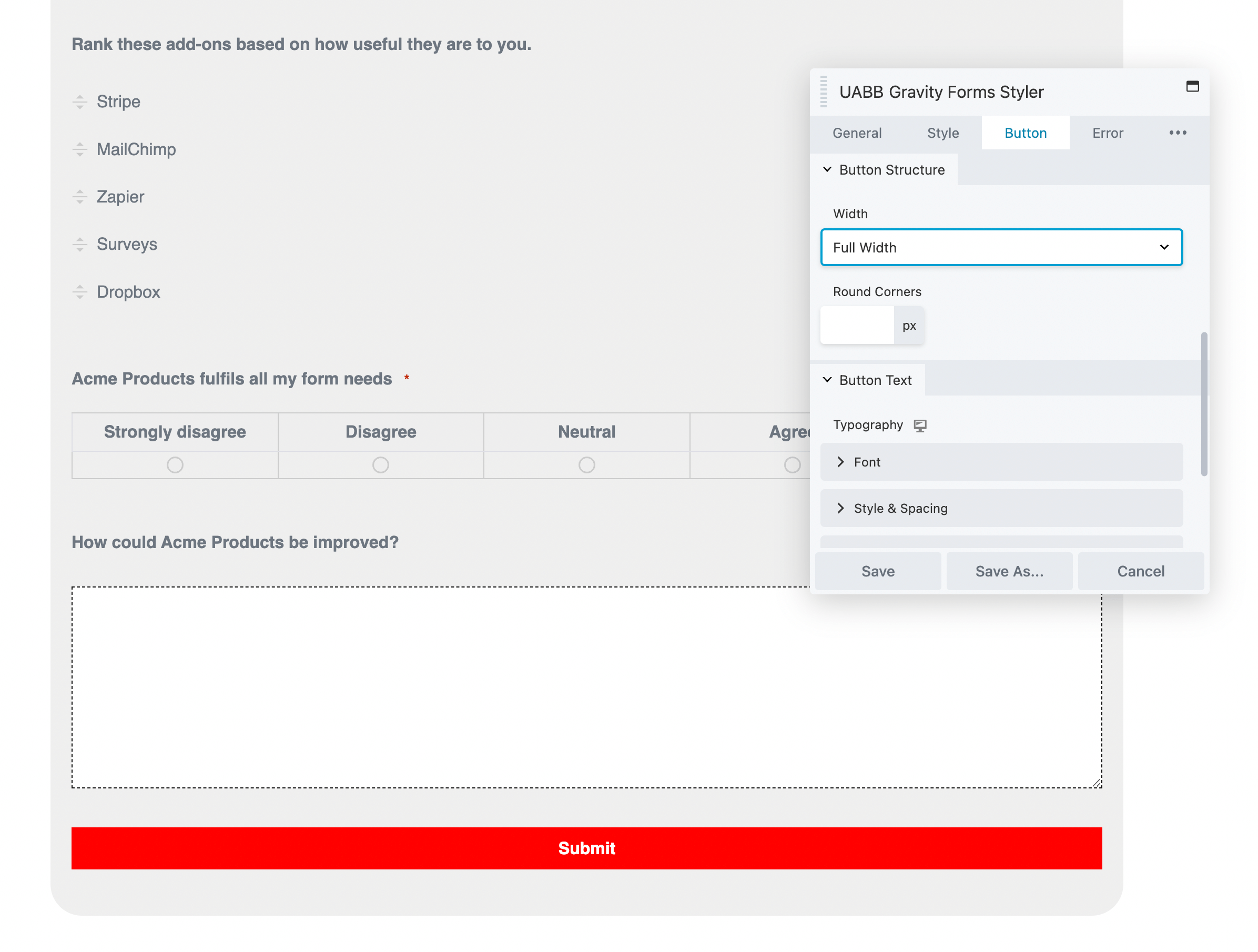Click the drag handle next to Stripe
This screenshot has height=952, width=1258.
coord(79,102)
